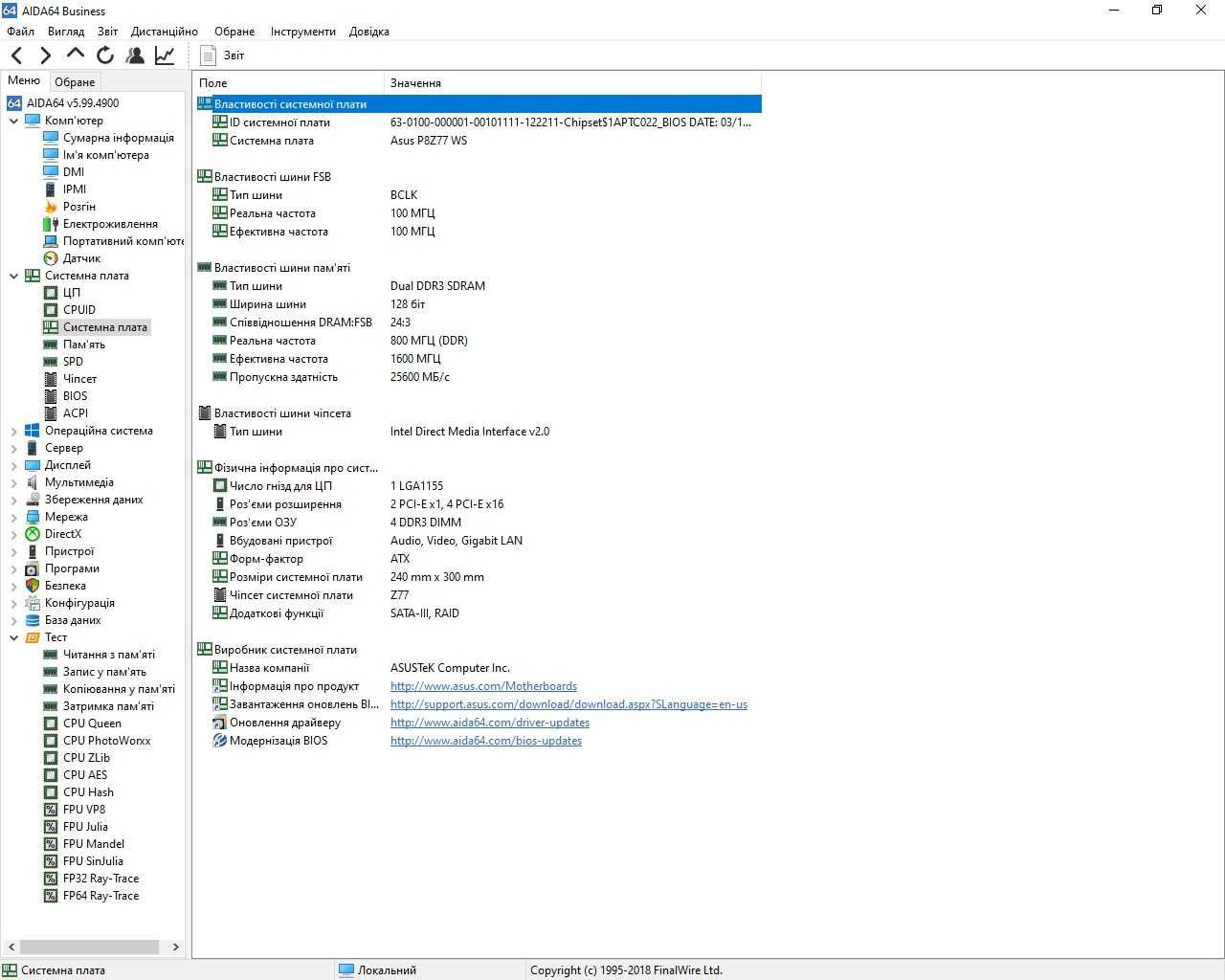Screen dimensions: 1225x980
Task: Switch to the Обране tab
Action: pos(75,81)
